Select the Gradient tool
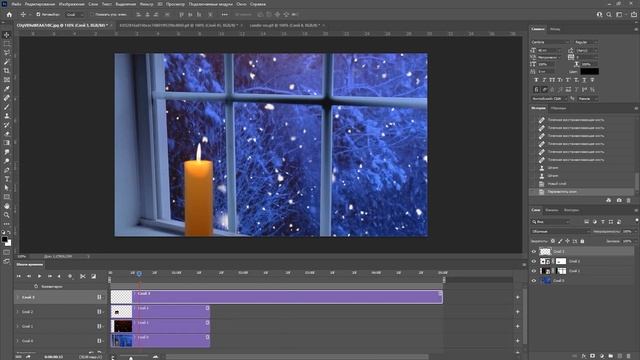 (x=7, y=143)
